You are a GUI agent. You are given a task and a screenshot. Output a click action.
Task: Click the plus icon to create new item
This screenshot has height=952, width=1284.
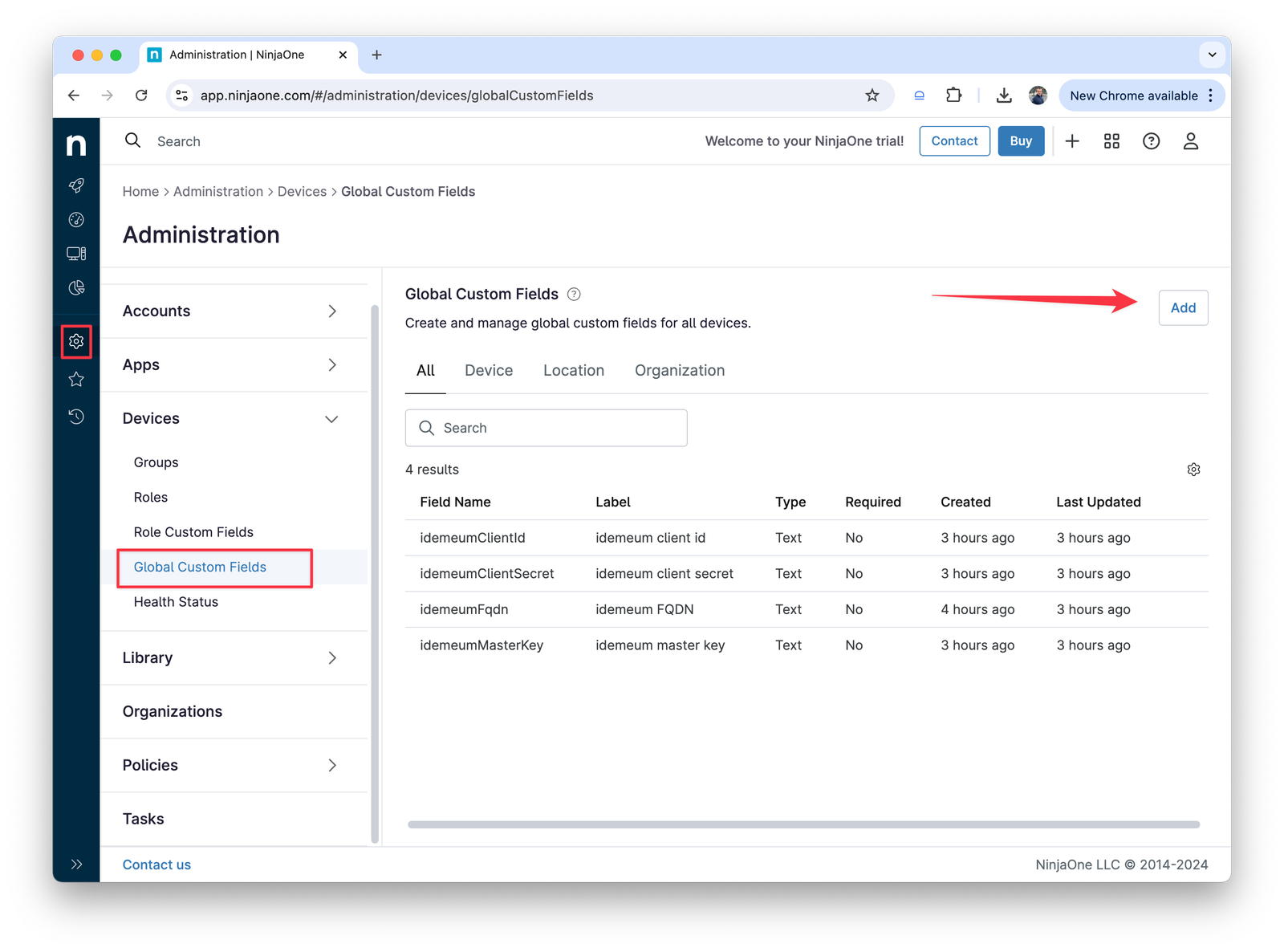tap(1072, 140)
